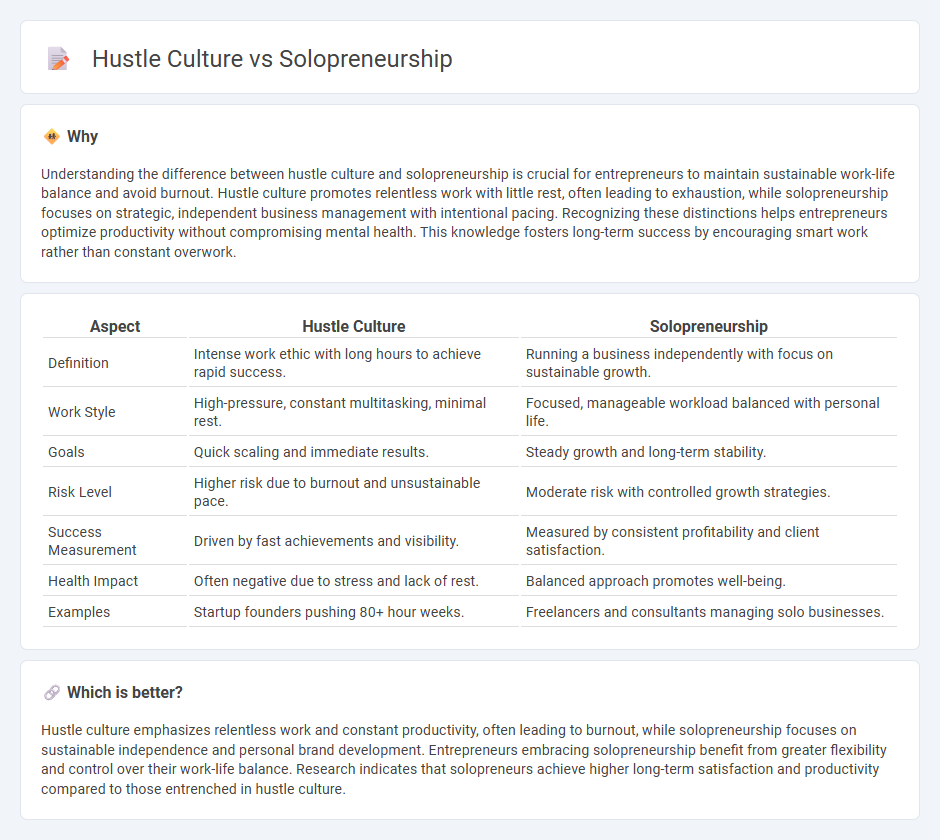Select the Solopreneurship column header
This screenshot has height=840, width=940.
(709, 326)
